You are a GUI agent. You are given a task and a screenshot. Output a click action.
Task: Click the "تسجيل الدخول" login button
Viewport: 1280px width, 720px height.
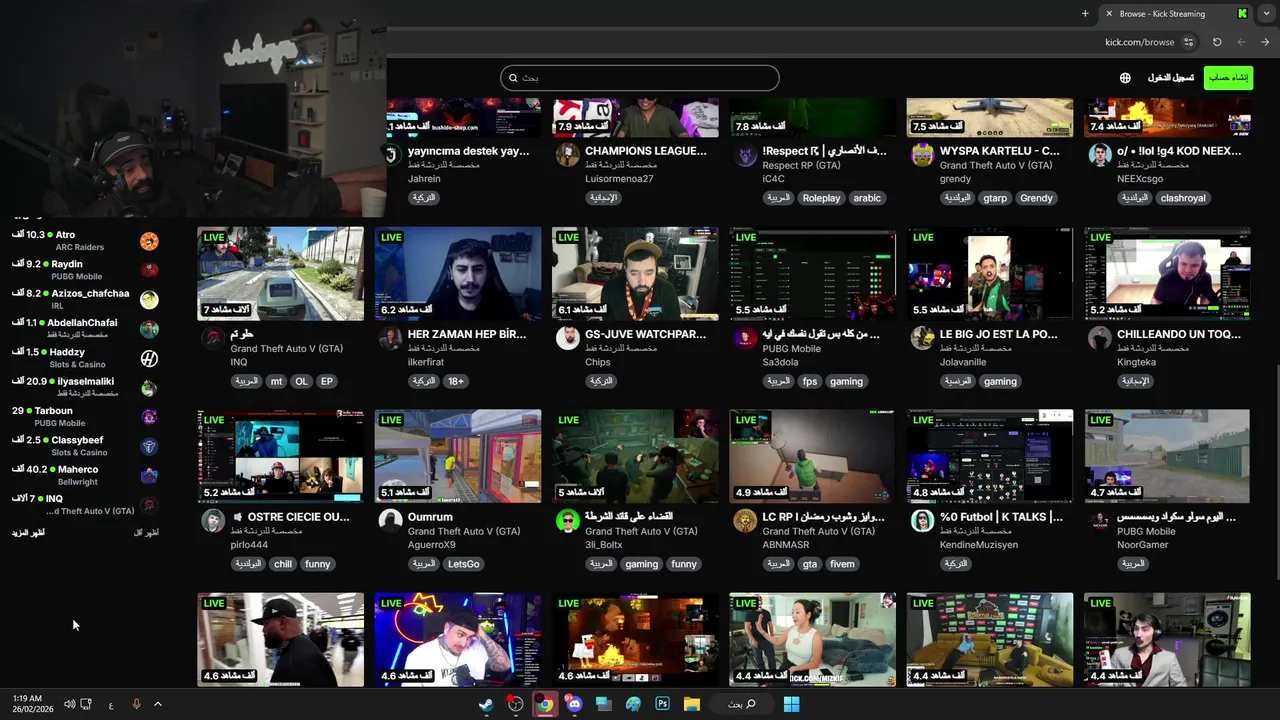[1171, 78]
